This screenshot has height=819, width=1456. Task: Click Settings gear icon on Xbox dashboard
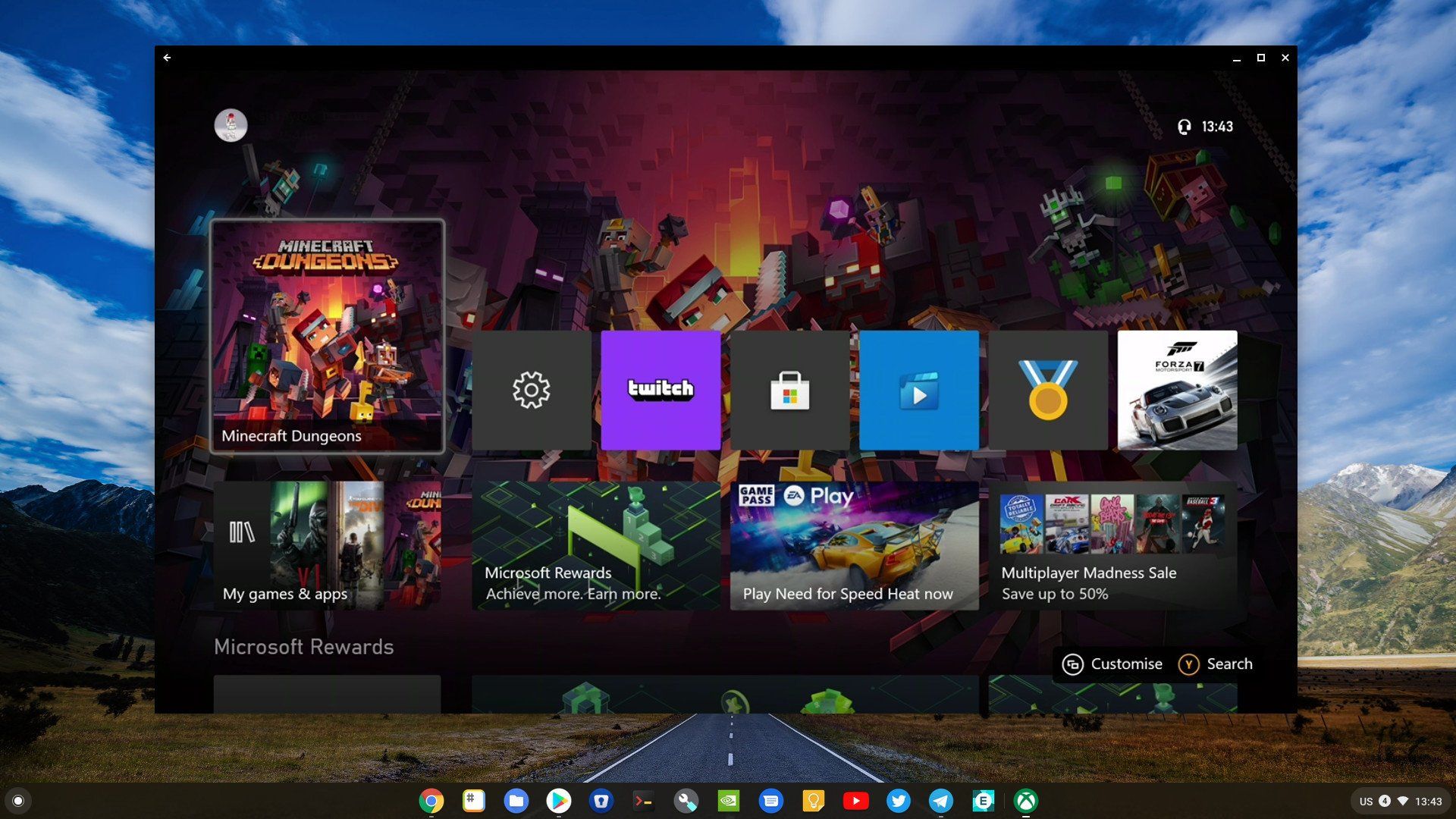pyautogui.click(x=531, y=389)
